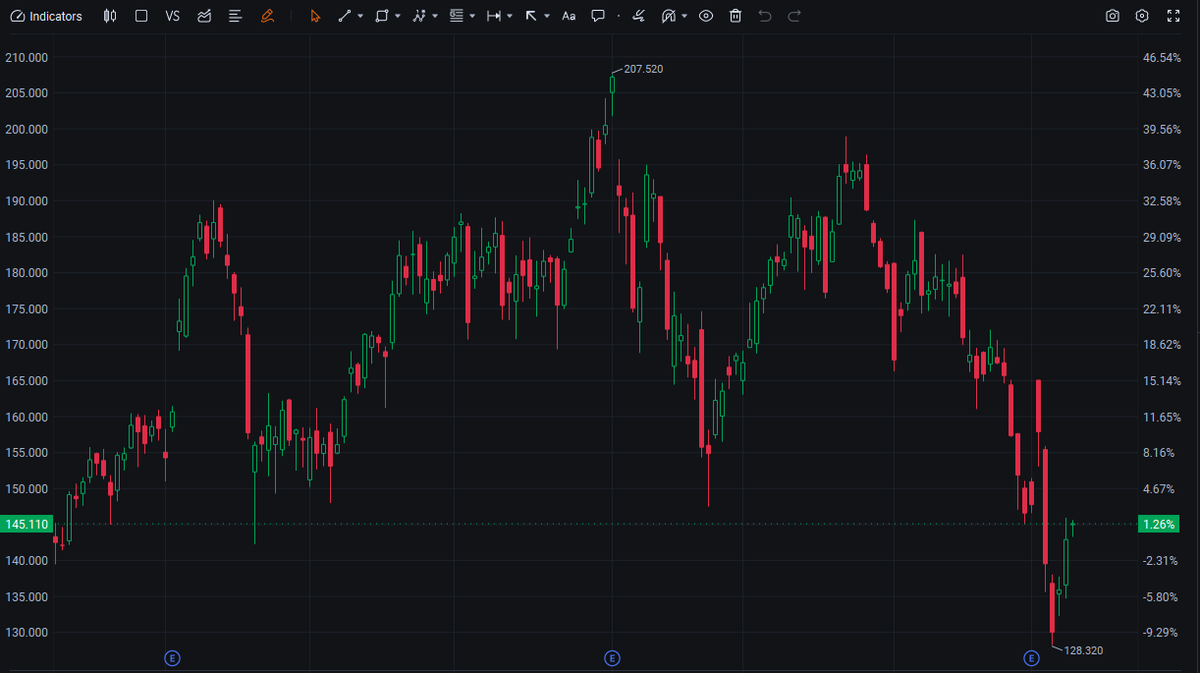The height and width of the screenshot is (673, 1200).
Task: Select the arrow marker tool
Action: (531, 16)
